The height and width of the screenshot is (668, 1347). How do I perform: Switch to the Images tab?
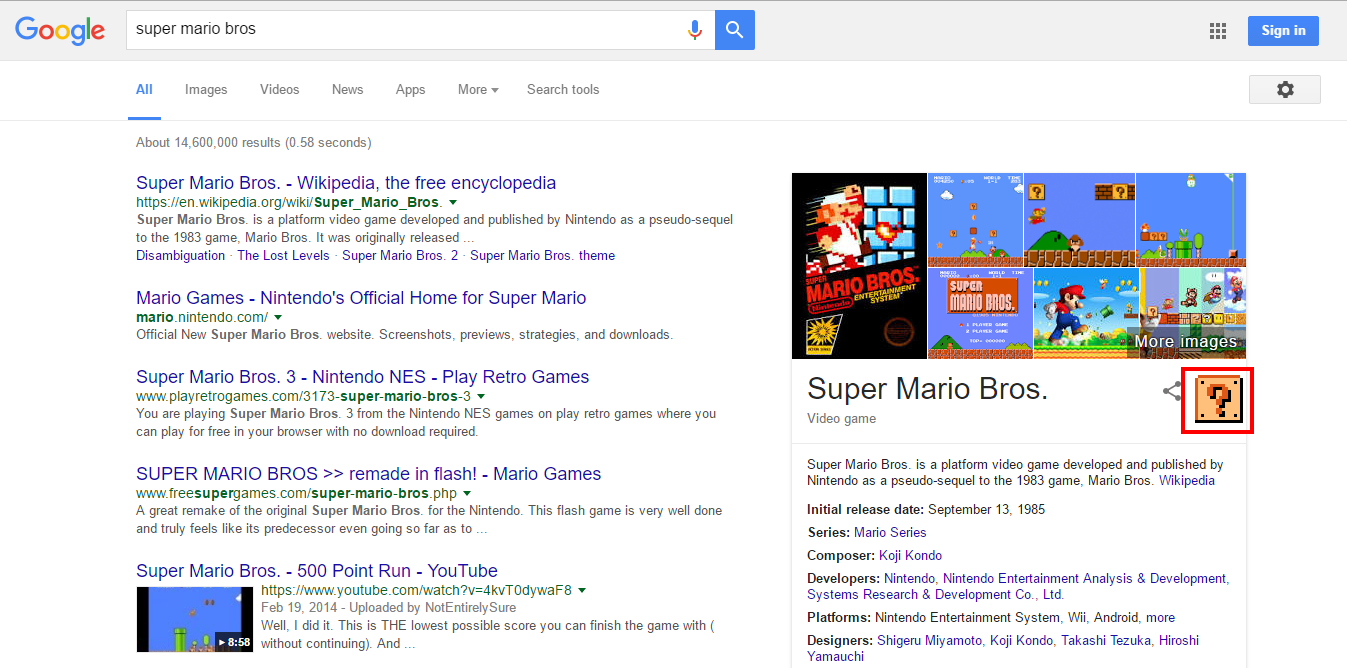coord(206,89)
